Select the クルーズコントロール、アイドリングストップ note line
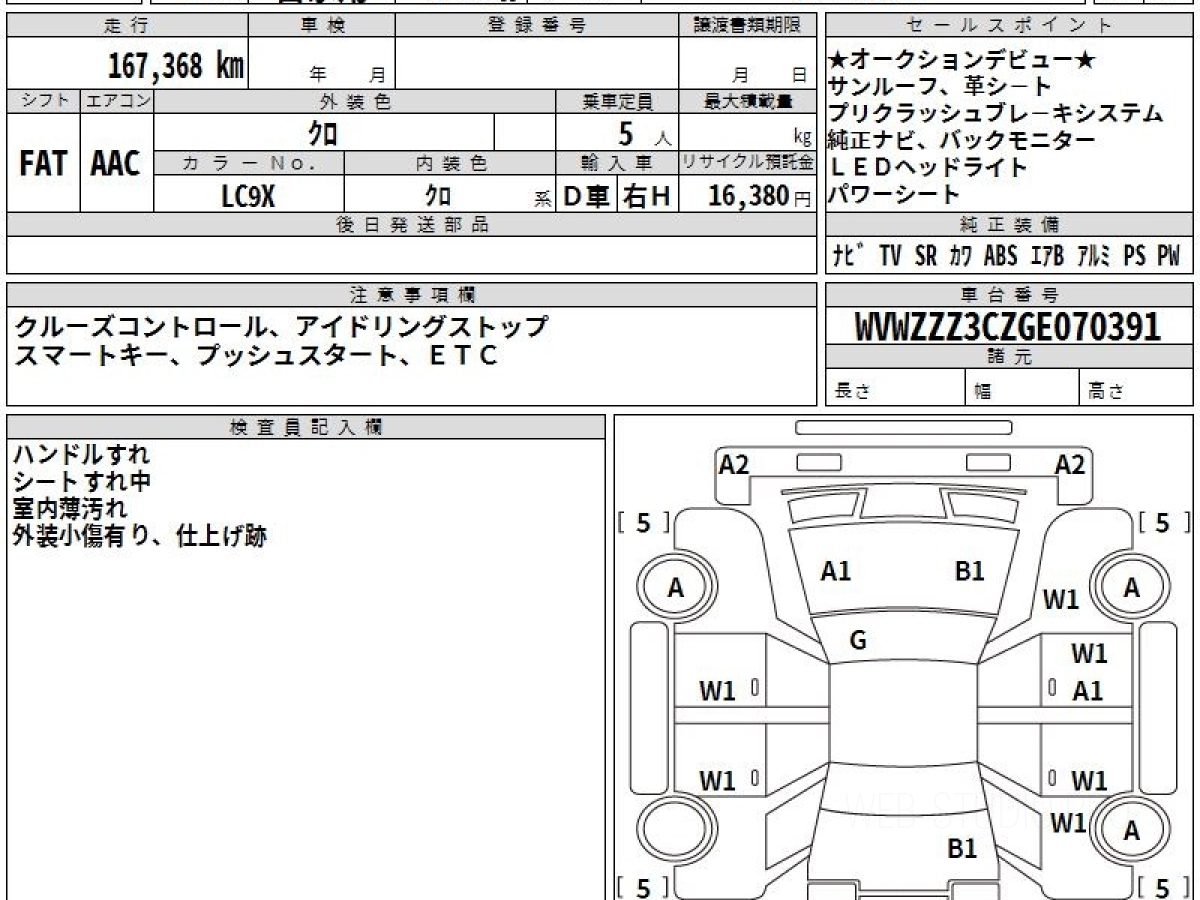The width and height of the screenshot is (1200, 900). (282, 326)
